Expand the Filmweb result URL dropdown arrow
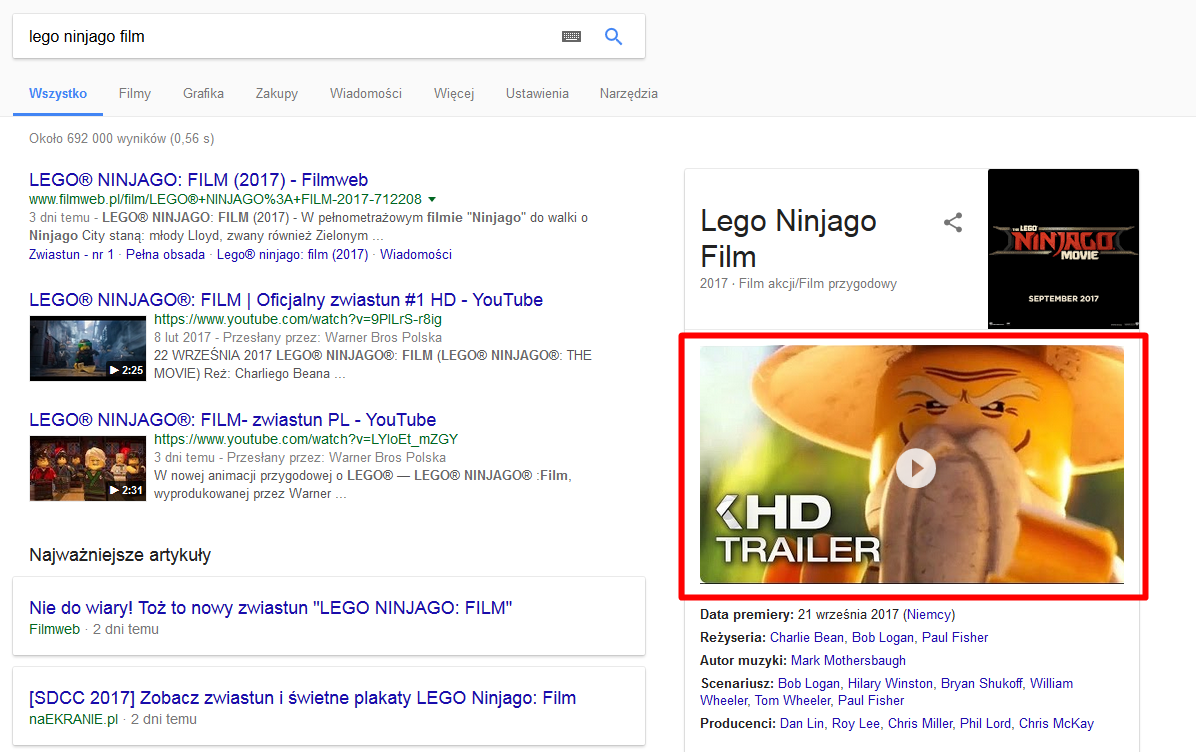The height and width of the screenshot is (752, 1196). coord(432,199)
